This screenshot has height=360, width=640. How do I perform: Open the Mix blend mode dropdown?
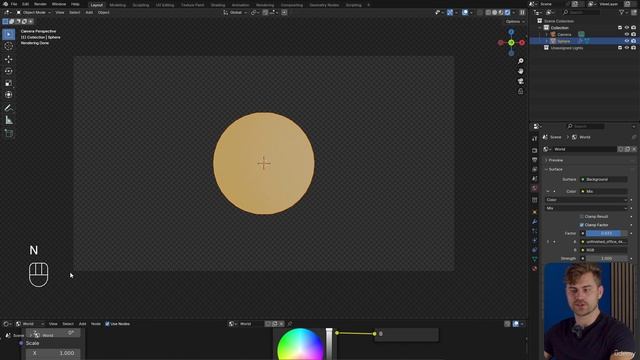tap(586, 208)
